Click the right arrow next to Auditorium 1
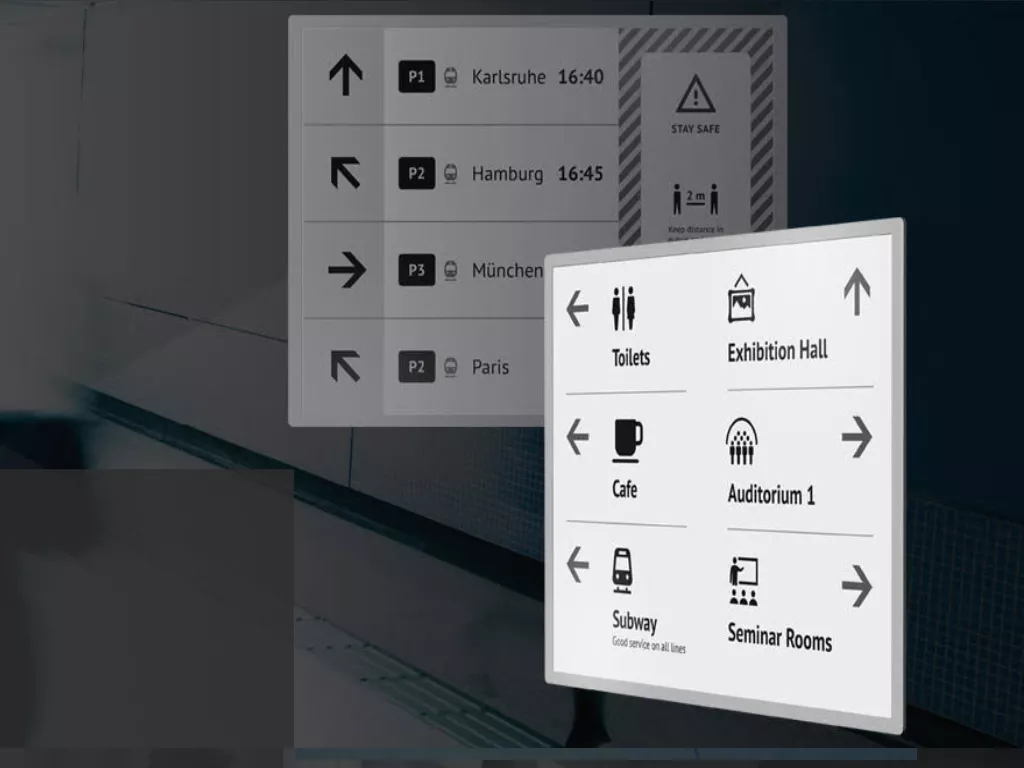 tap(858, 437)
